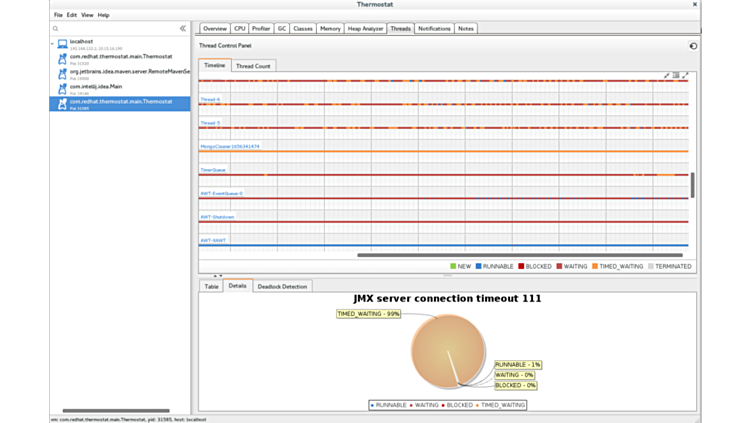
Task: Click the split pane collapse arrows
Action: (215, 276)
